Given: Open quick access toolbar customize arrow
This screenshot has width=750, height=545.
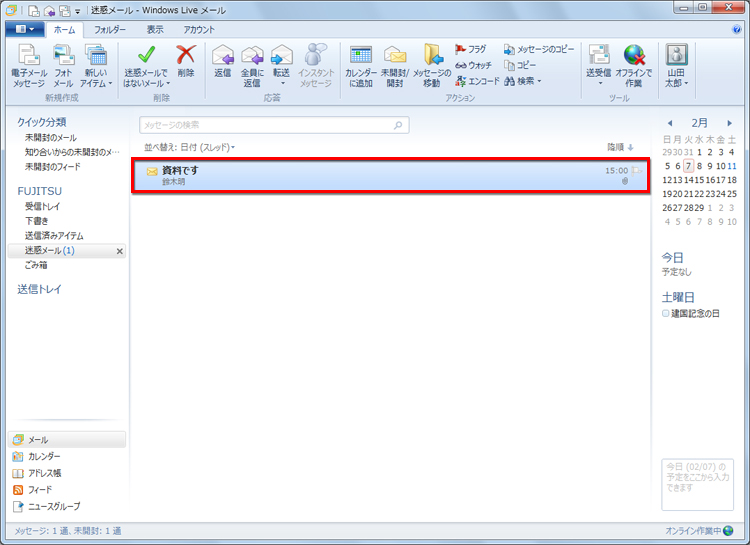Looking at the screenshot, I should (77, 11).
